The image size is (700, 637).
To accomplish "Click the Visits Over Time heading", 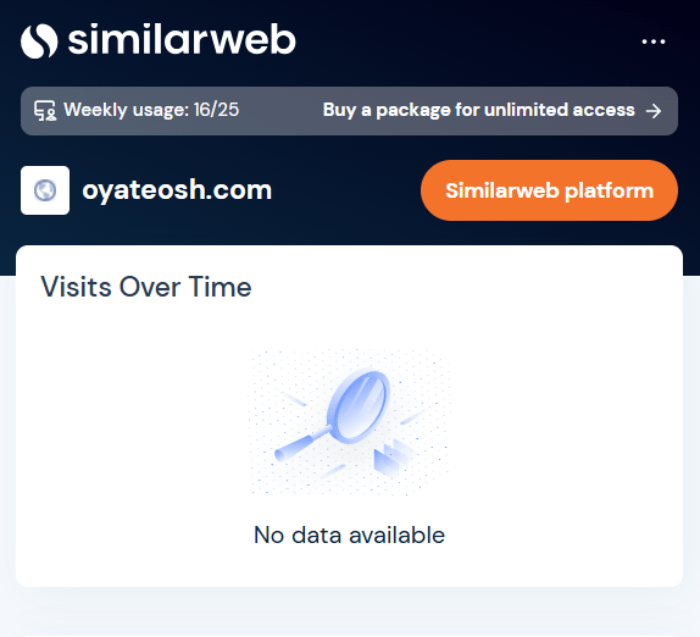I will coord(146,287).
